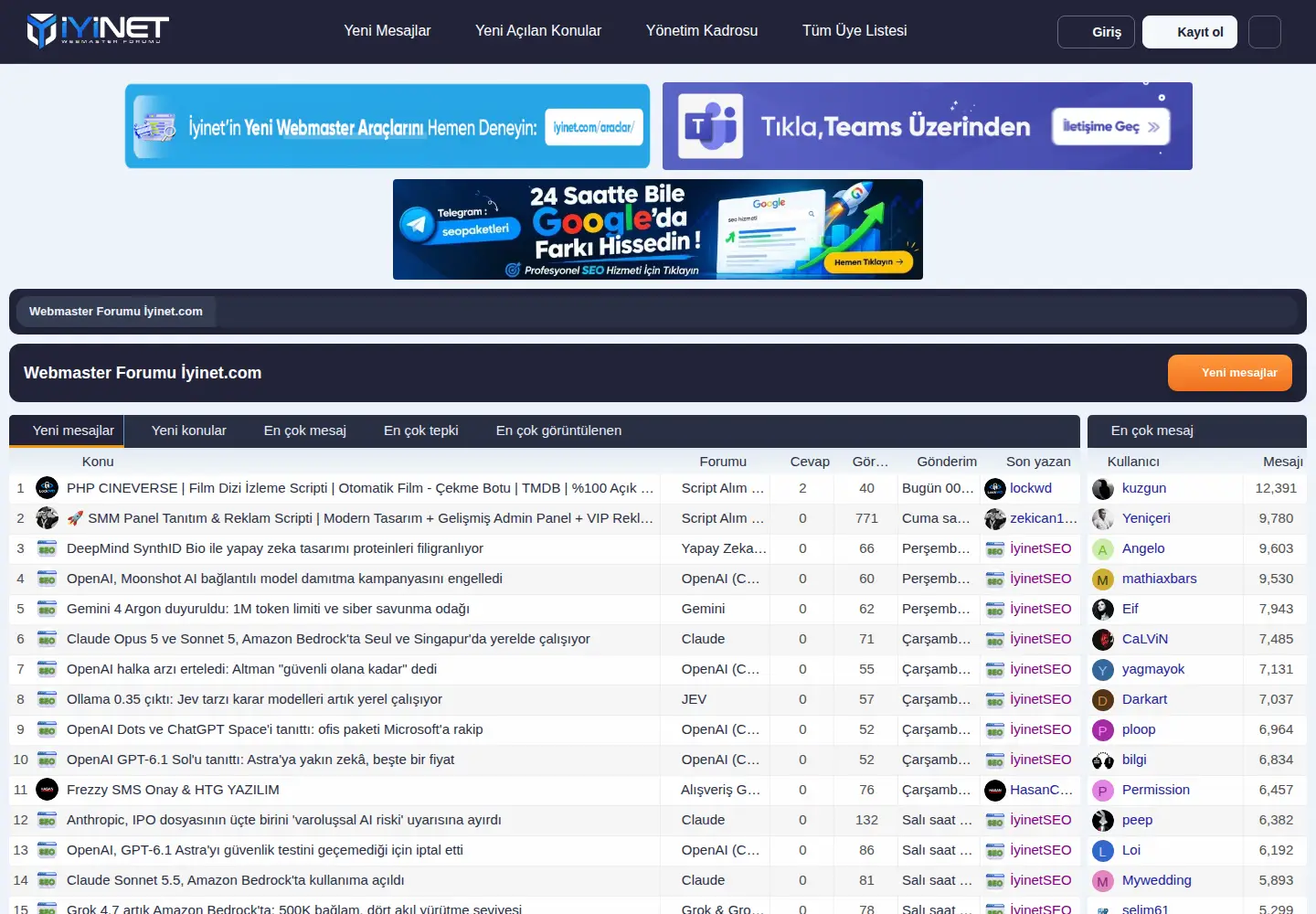Click Mywedding's pink M avatar
The height and width of the screenshot is (914, 1316).
tap(1103, 881)
